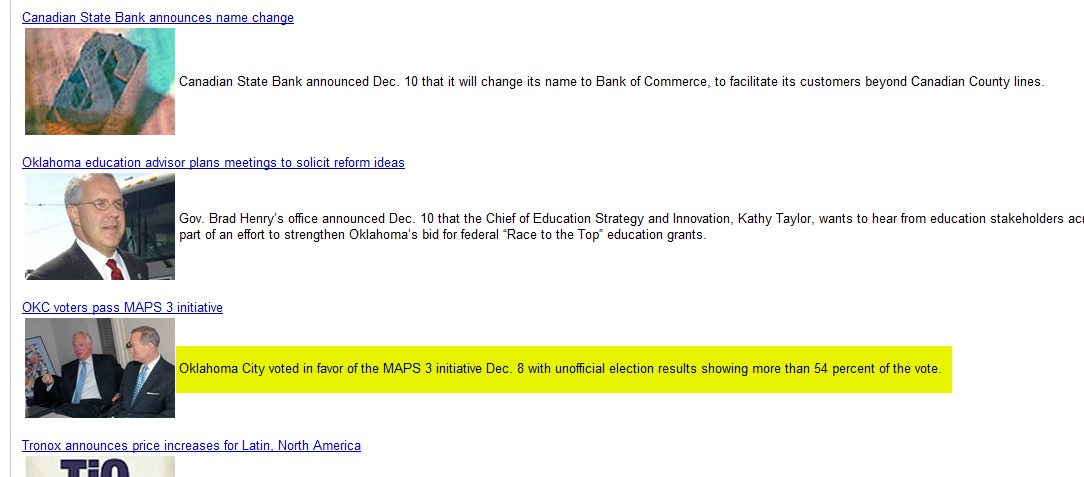Image resolution: width=1084 pixels, height=477 pixels.
Task: Click the partially visible Tronox logo image
Action: tap(100, 467)
